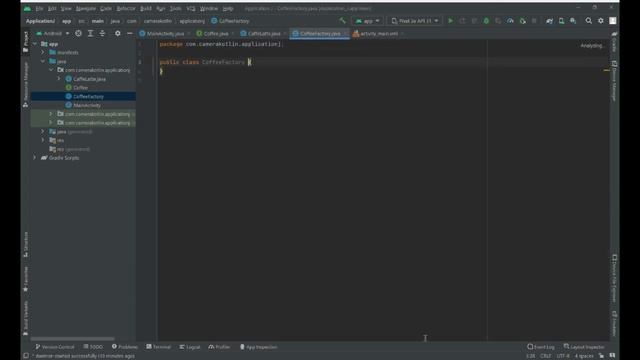Expand the Gradle Scripts node

35,158
